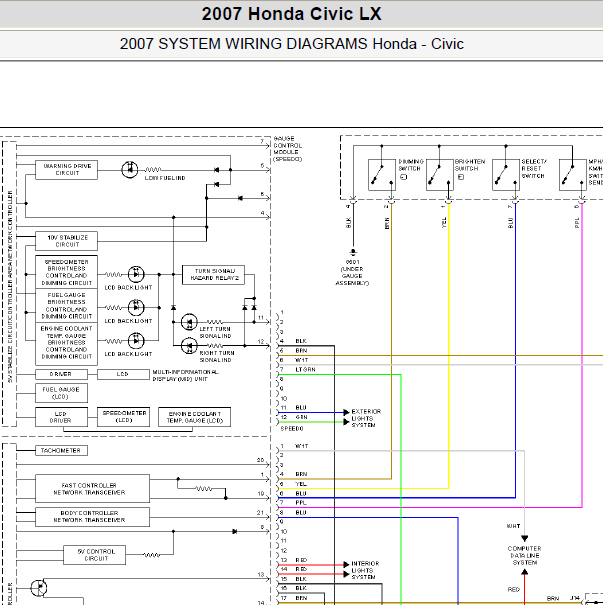Select the Turn Signal/Hazard Relay box
Screen dimensions: 603x605
click(213, 275)
